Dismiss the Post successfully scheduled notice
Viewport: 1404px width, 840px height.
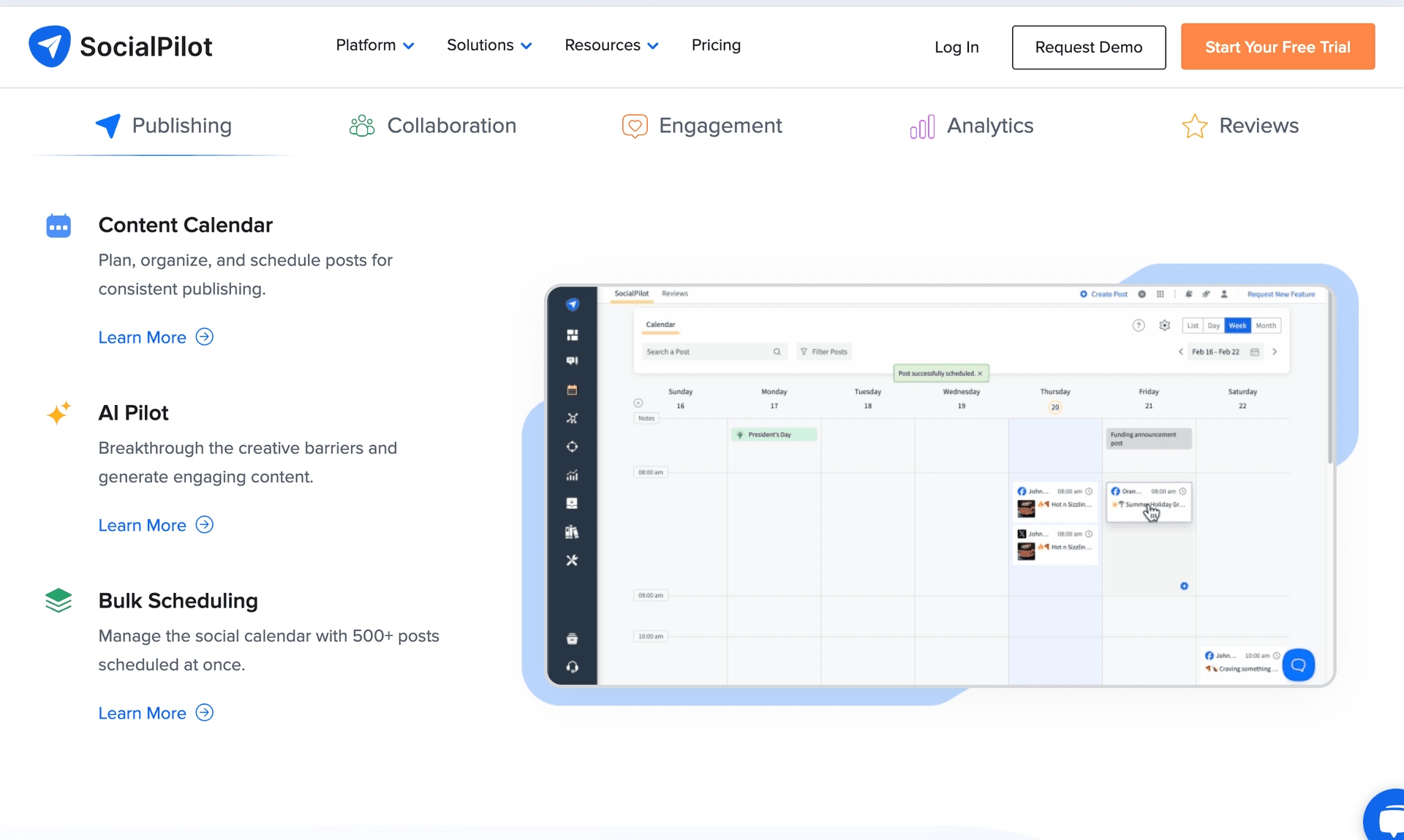(981, 373)
